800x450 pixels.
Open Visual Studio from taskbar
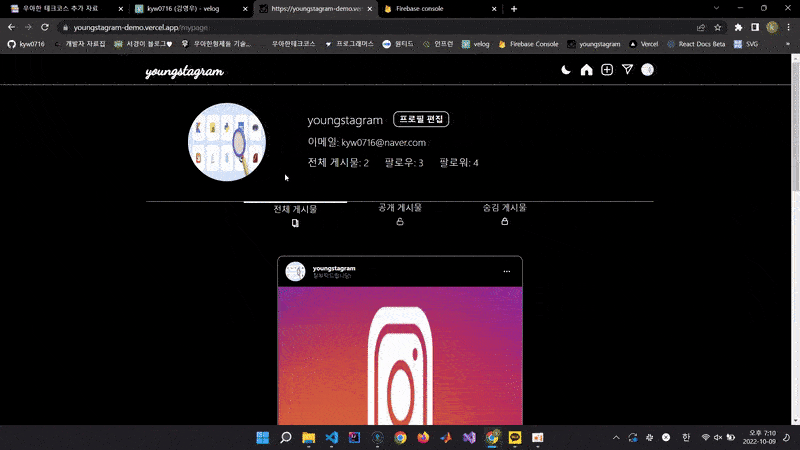pos(469,438)
